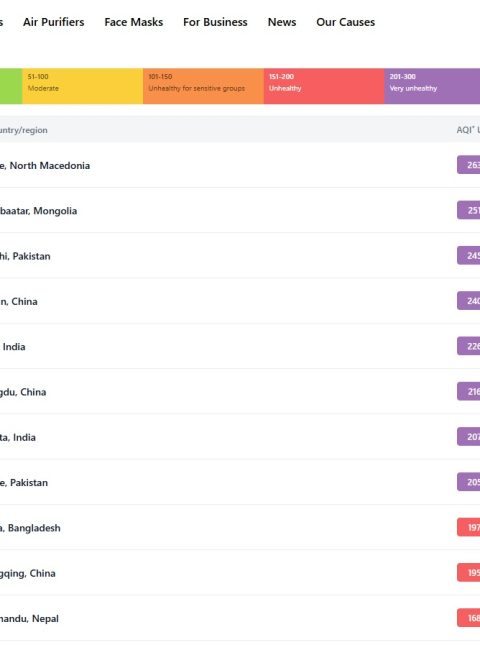The width and height of the screenshot is (480, 645).
Task: Open the Chongqing, China entry
Action: coord(28,573)
